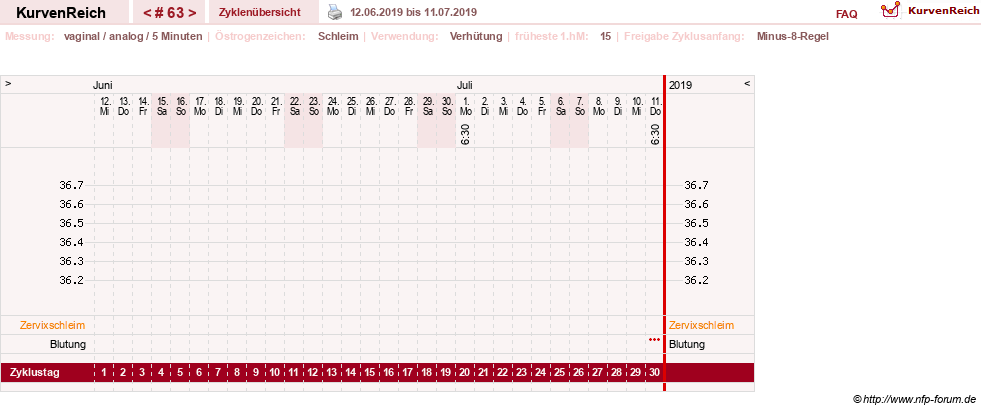Click cycle day 10 cell
This screenshot has width=981, height=411.
pyautogui.click(x=275, y=373)
